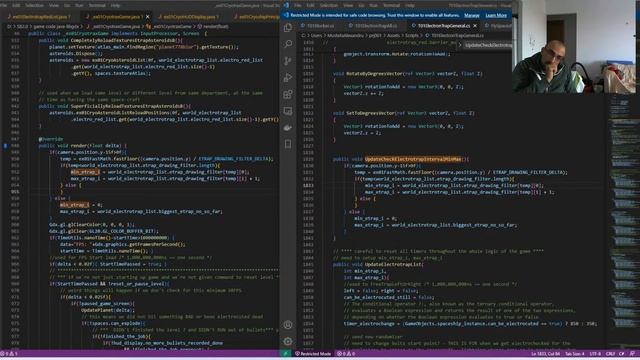Screen dimensions: 640x360
Task: Click the highlighted min_etrap_i assignment from drawing_filter
Action: click(85, 172)
